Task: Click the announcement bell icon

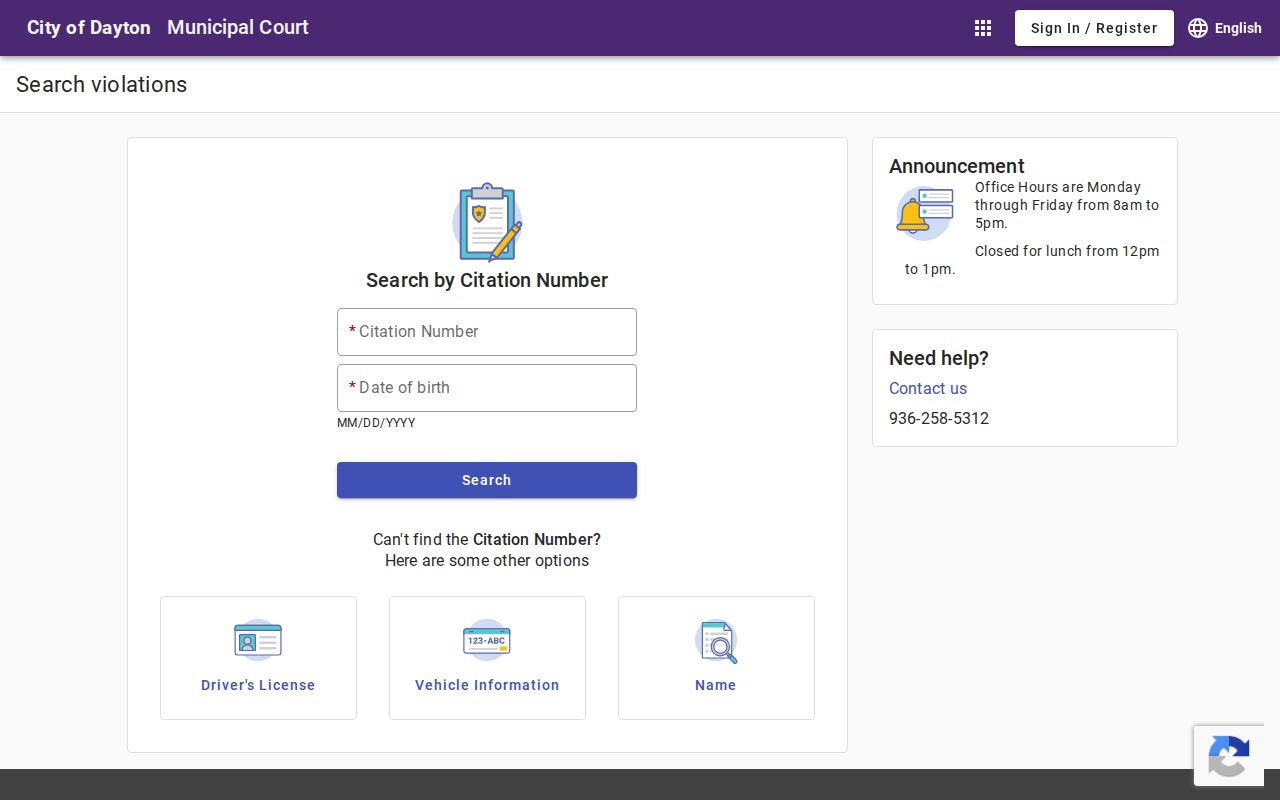Action: 925,213
